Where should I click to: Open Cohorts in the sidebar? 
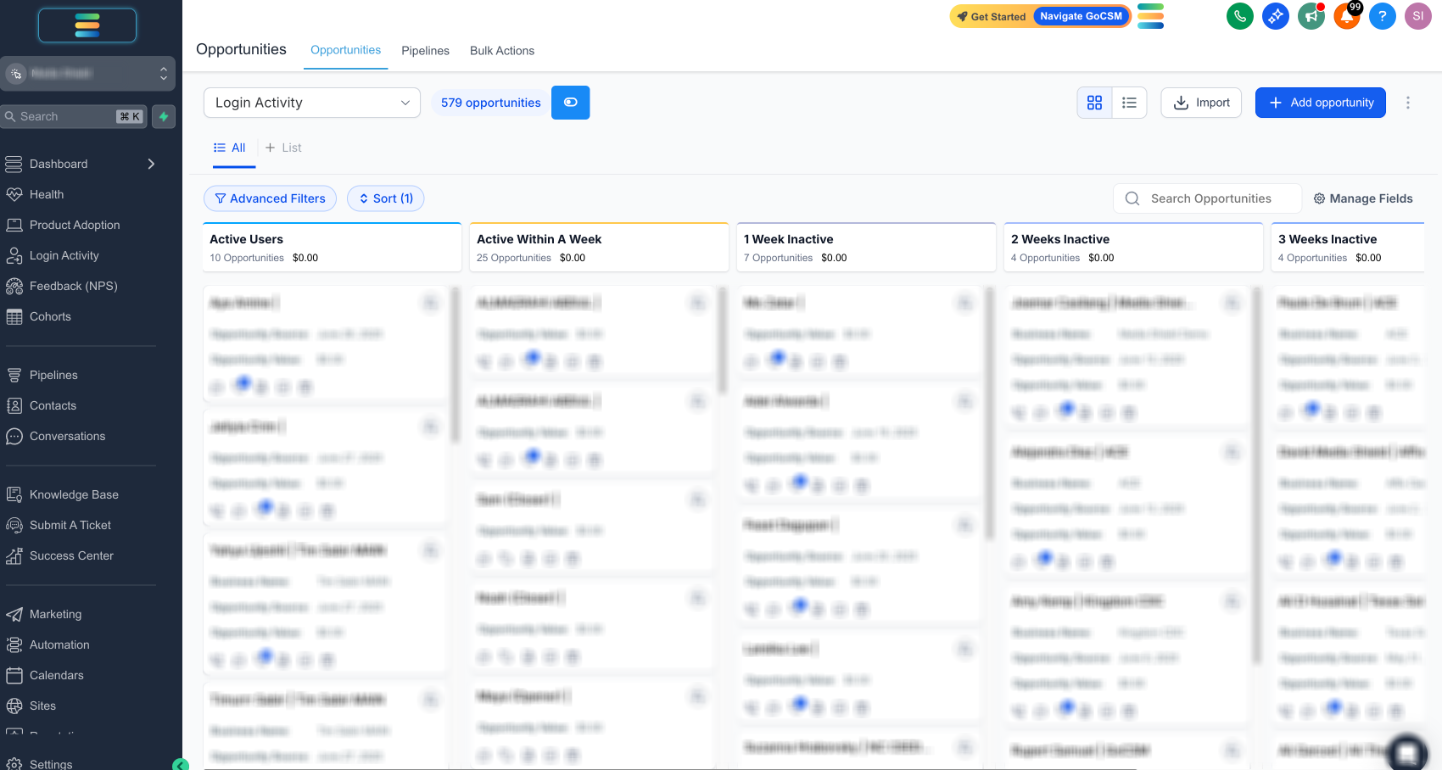click(50, 316)
